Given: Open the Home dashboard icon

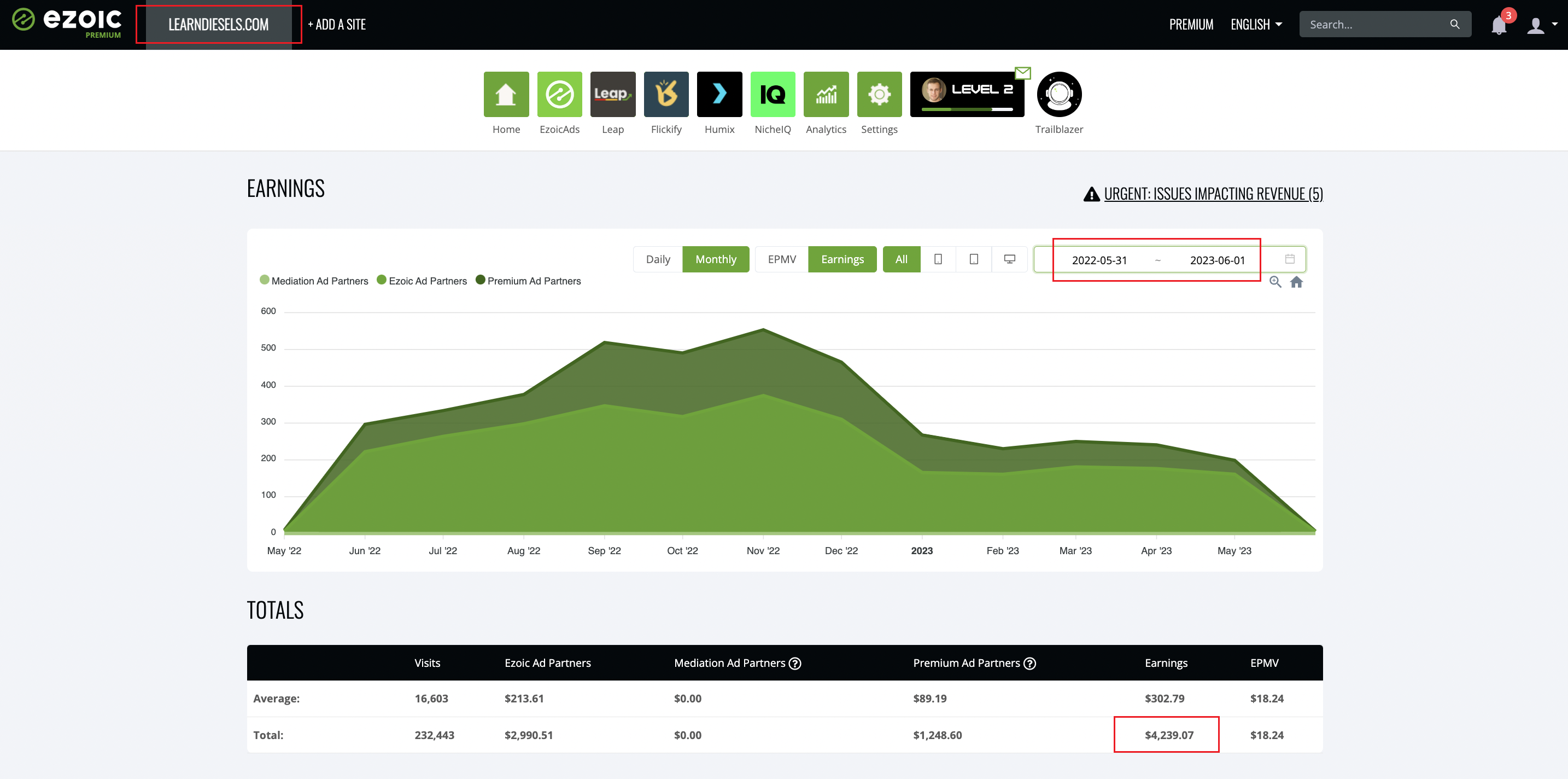Looking at the screenshot, I should (x=506, y=95).
